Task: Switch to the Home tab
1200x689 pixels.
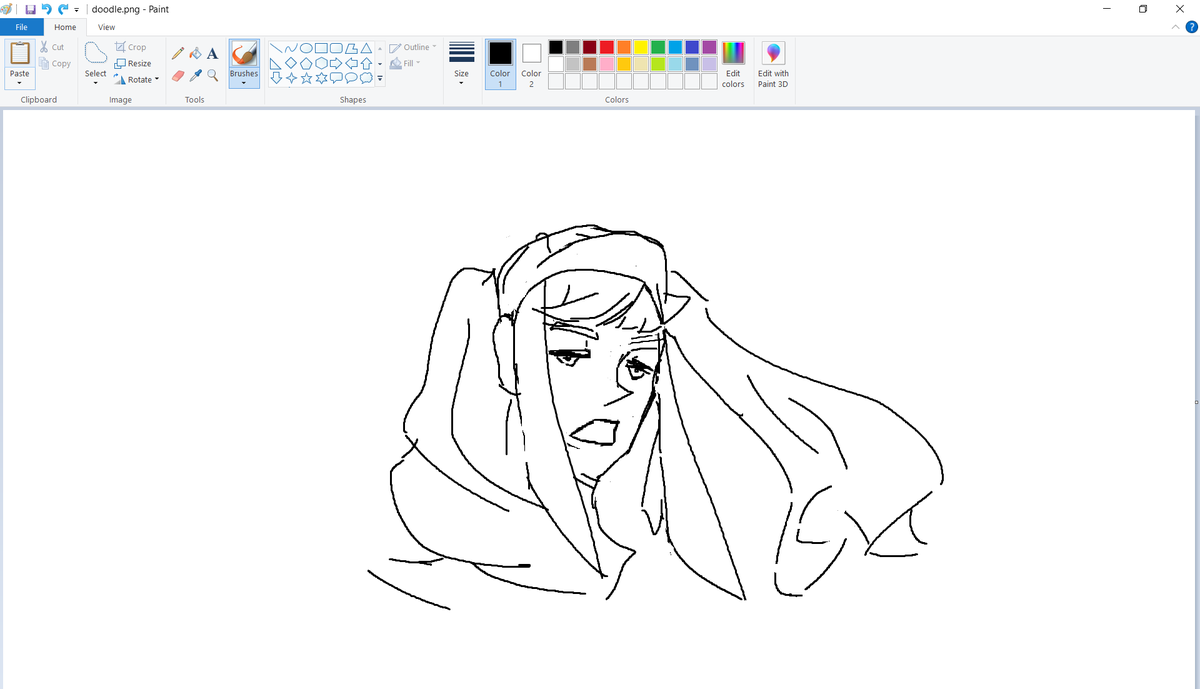Action: coord(65,27)
